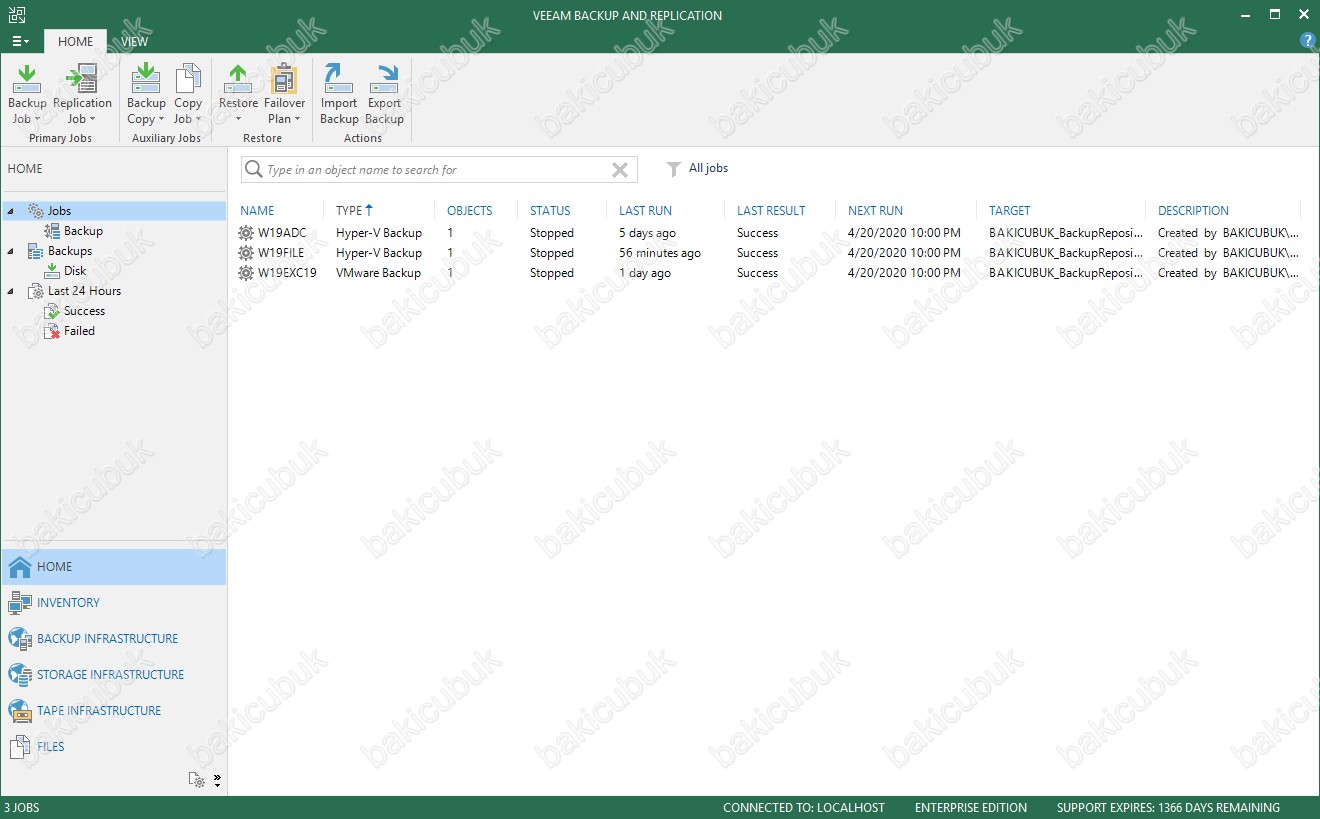Collapse the Jobs tree node
Image resolution: width=1320 pixels, height=819 pixels.
[x=11, y=211]
